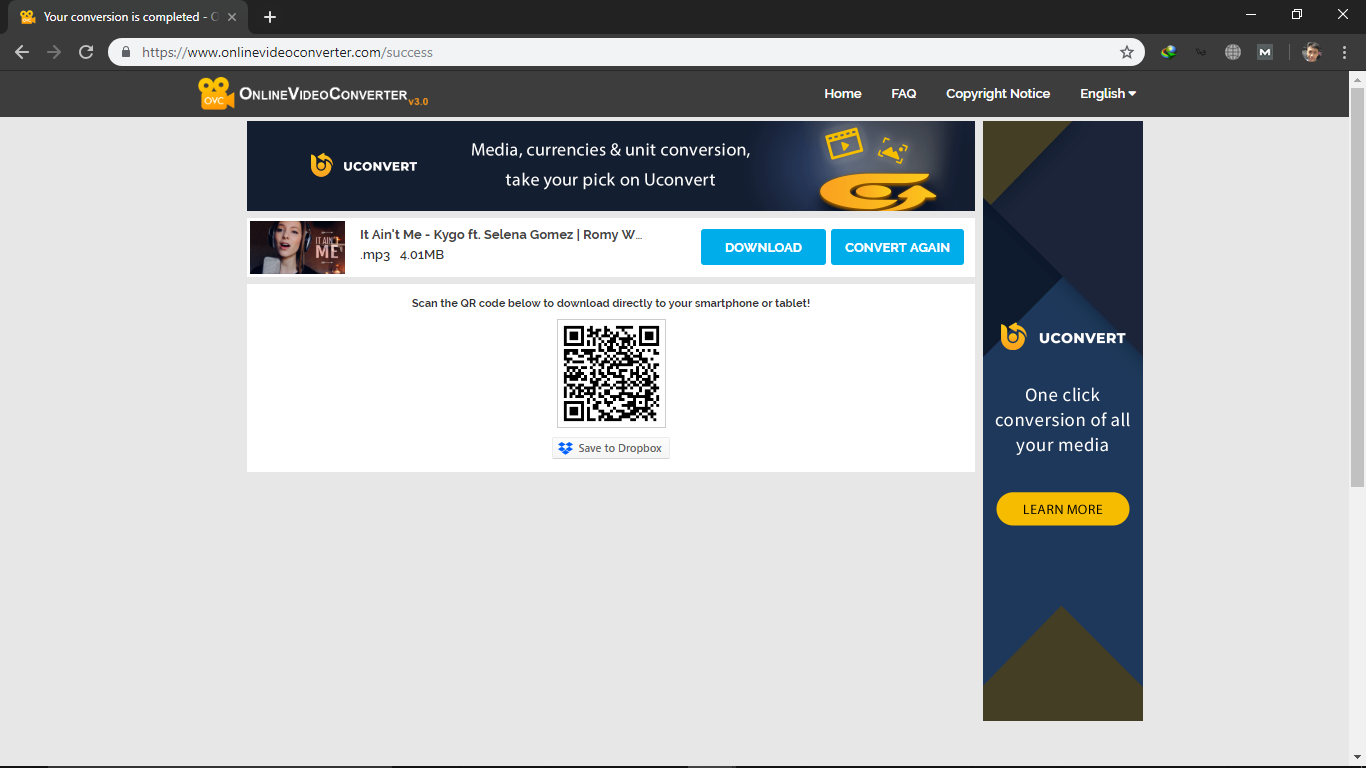This screenshot has height=768, width=1366.
Task: Open the grey globe extension
Action: point(1233,52)
